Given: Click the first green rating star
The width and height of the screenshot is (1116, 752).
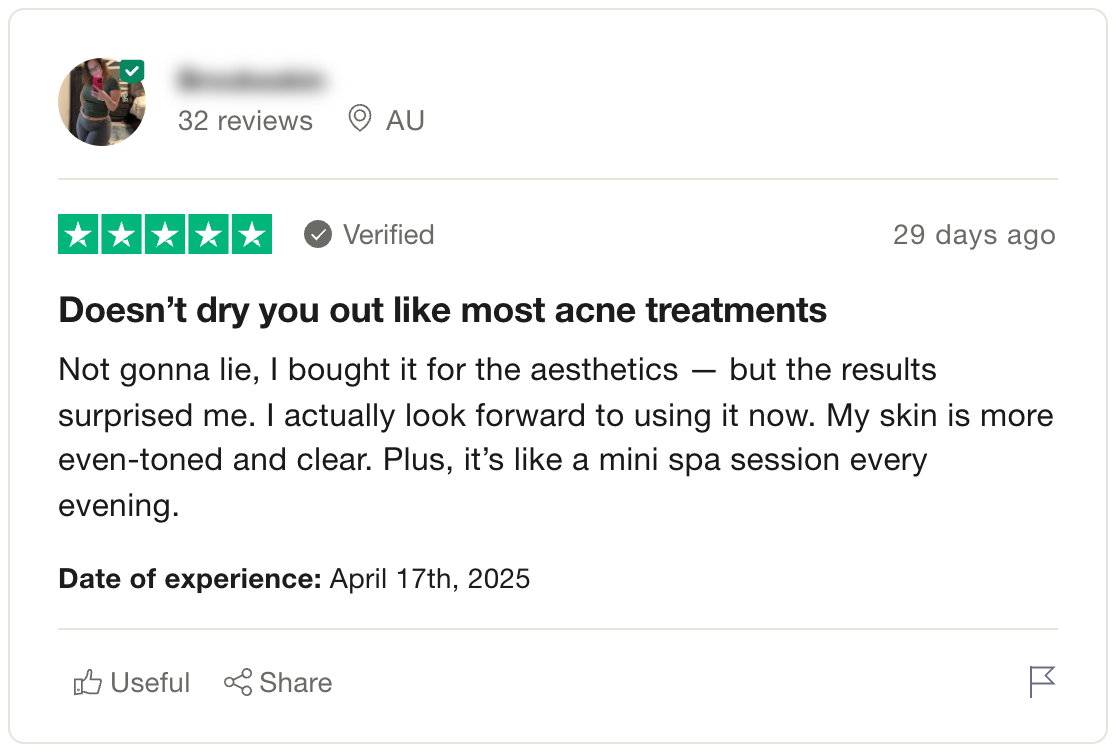Looking at the screenshot, I should (x=78, y=234).
